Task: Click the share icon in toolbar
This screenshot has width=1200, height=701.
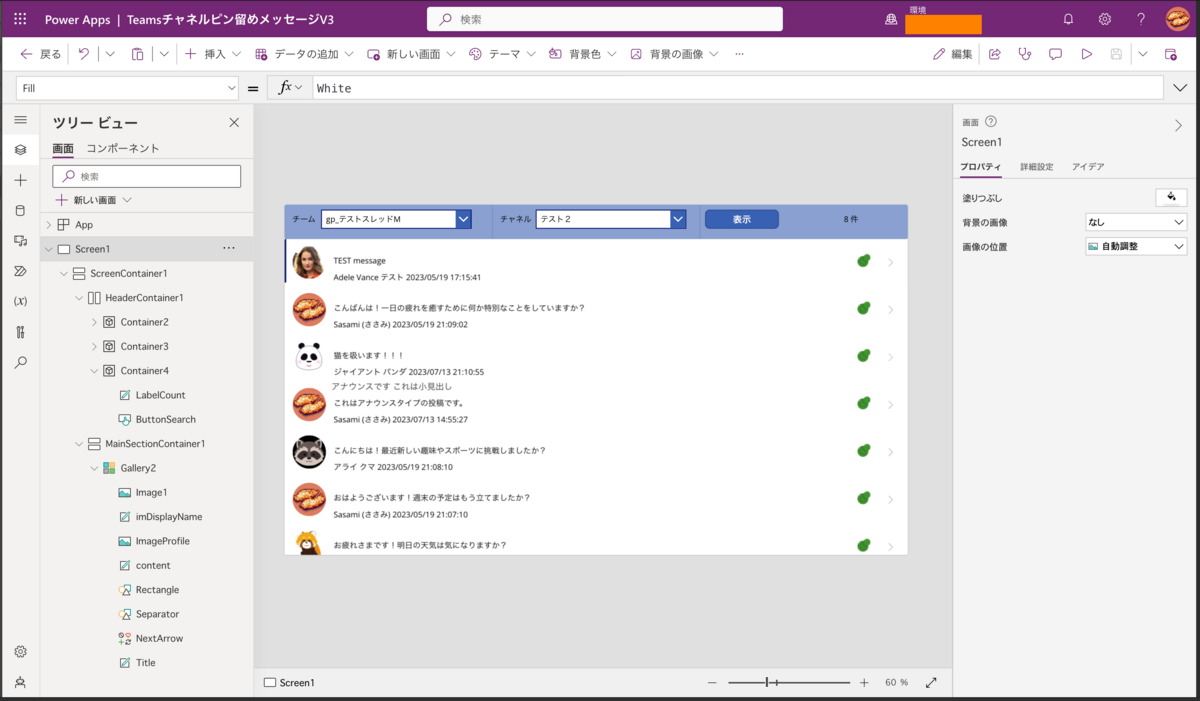Action: [x=995, y=54]
